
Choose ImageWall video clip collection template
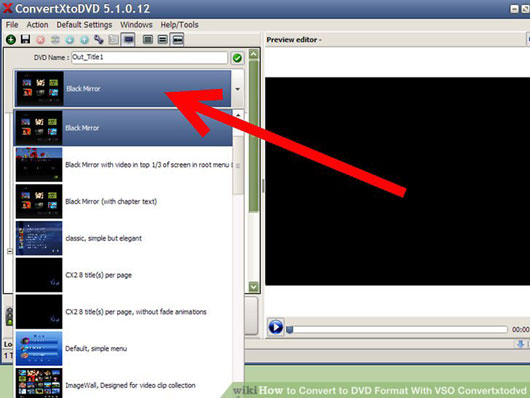[x=123, y=383]
